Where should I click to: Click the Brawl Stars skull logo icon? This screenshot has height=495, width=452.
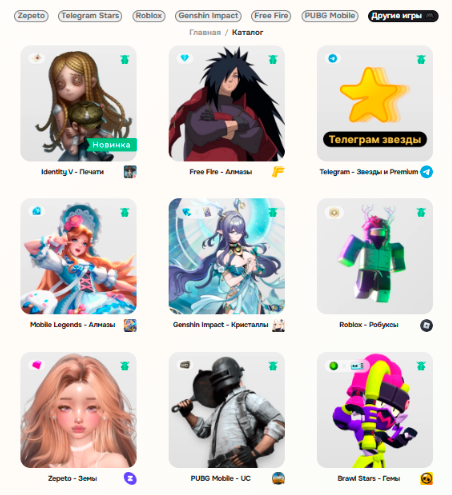click(x=426, y=478)
